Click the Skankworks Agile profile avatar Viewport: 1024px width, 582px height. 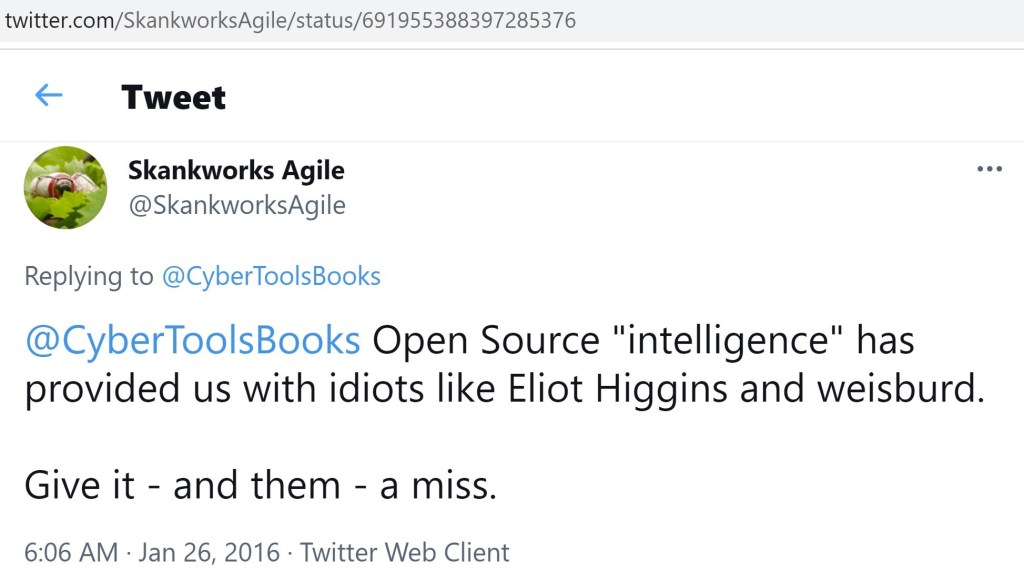coord(65,187)
